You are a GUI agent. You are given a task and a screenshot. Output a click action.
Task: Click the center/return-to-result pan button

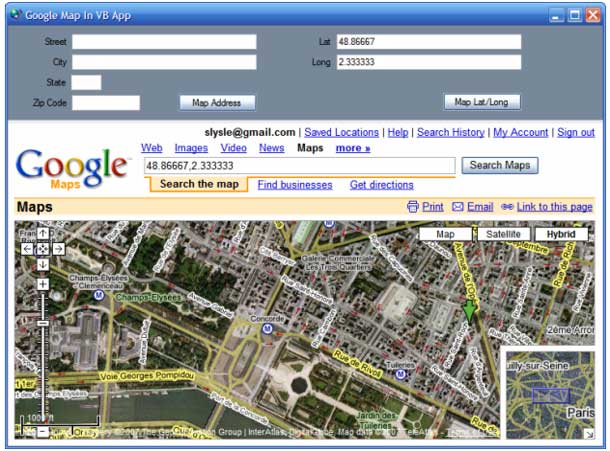click(43, 249)
